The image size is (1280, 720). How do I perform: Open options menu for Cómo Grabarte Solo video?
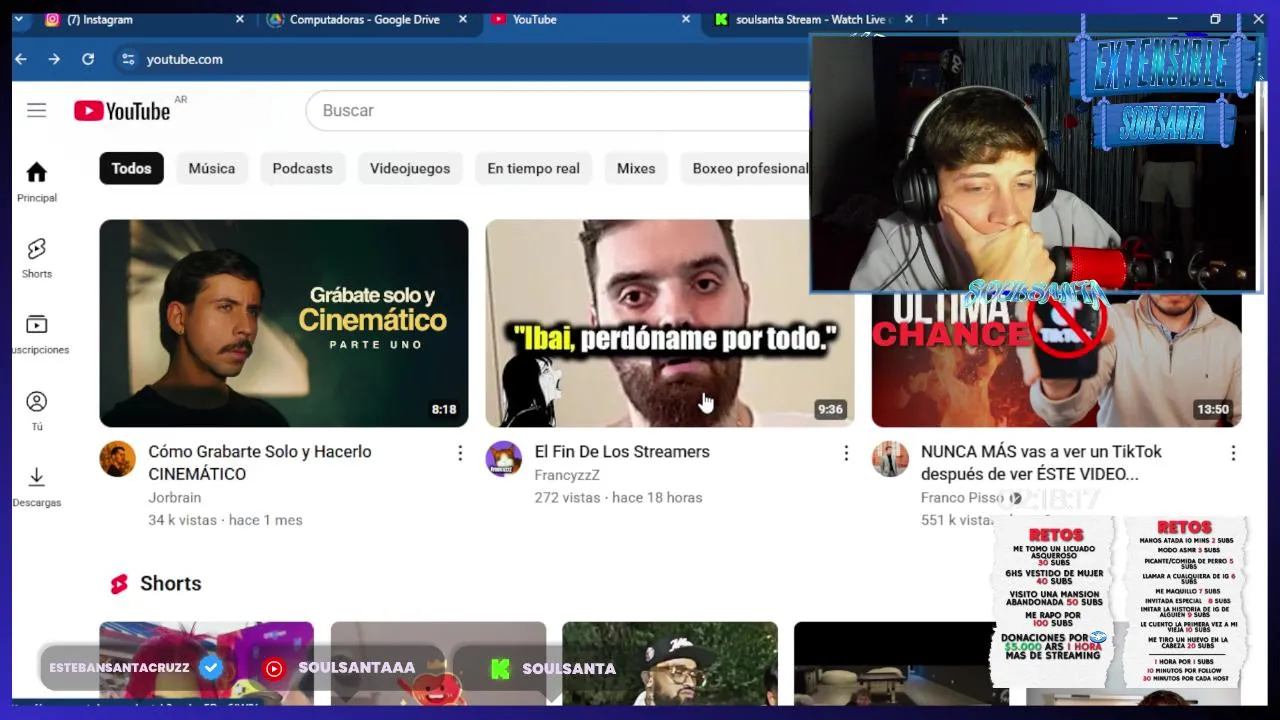coord(460,453)
